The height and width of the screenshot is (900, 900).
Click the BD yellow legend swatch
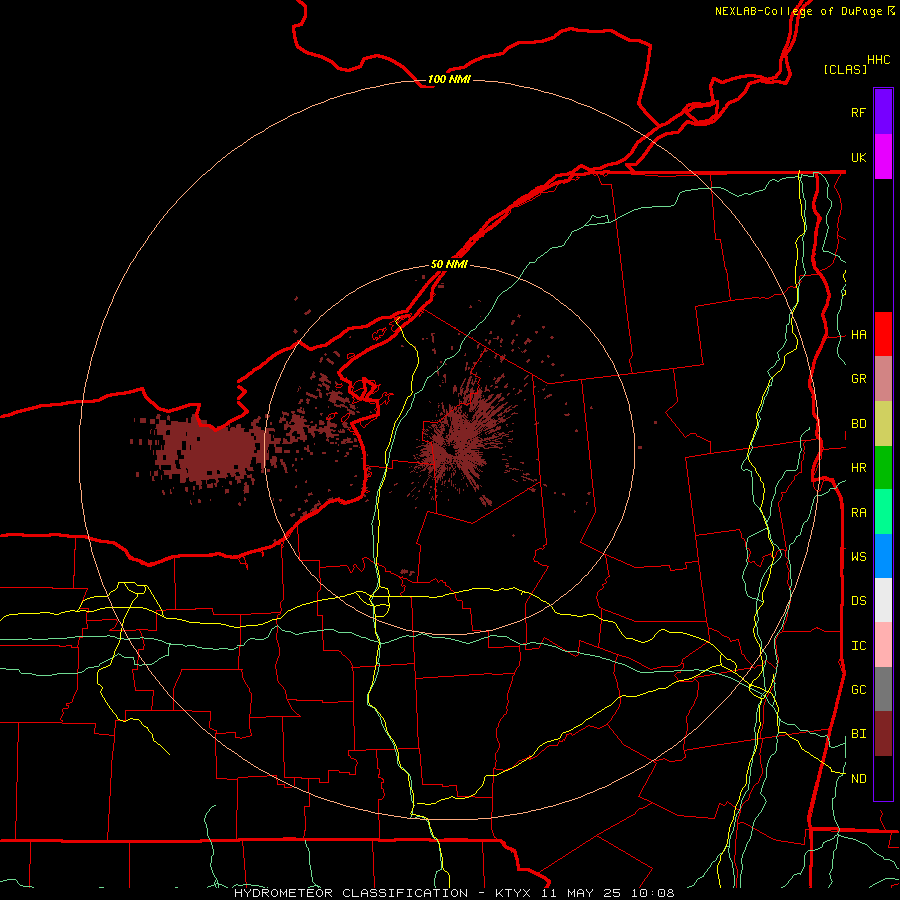[883, 424]
